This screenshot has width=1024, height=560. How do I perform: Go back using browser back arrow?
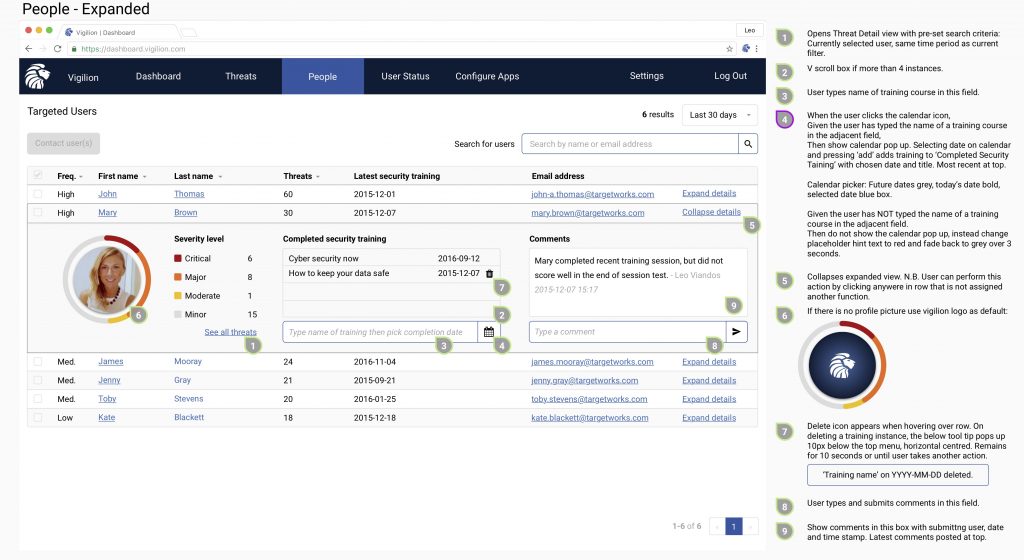click(x=28, y=48)
